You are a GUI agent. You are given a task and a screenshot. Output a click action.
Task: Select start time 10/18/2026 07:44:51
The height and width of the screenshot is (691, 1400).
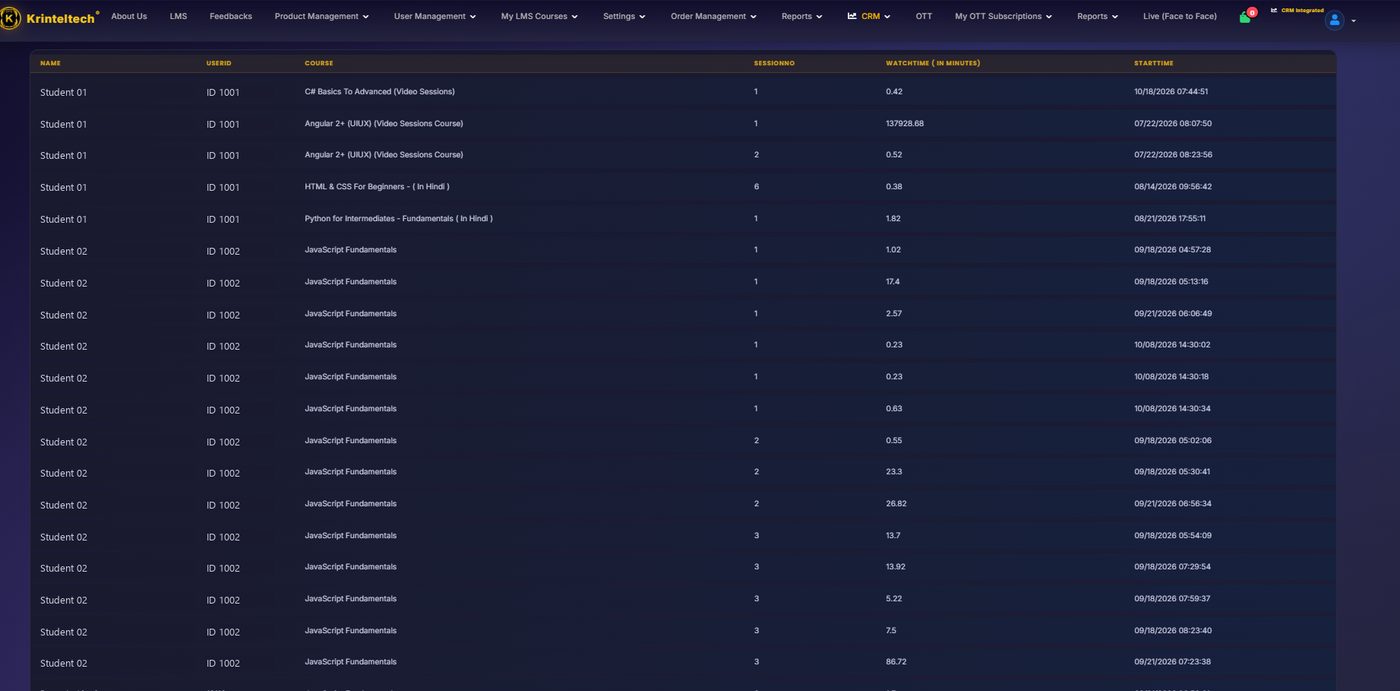1171,92
